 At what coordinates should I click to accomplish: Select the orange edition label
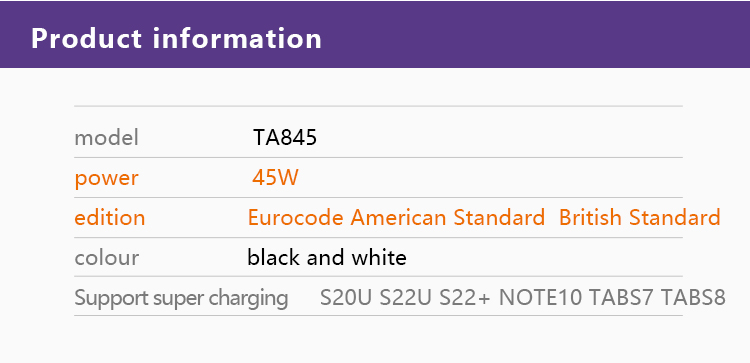click(x=110, y=218)
